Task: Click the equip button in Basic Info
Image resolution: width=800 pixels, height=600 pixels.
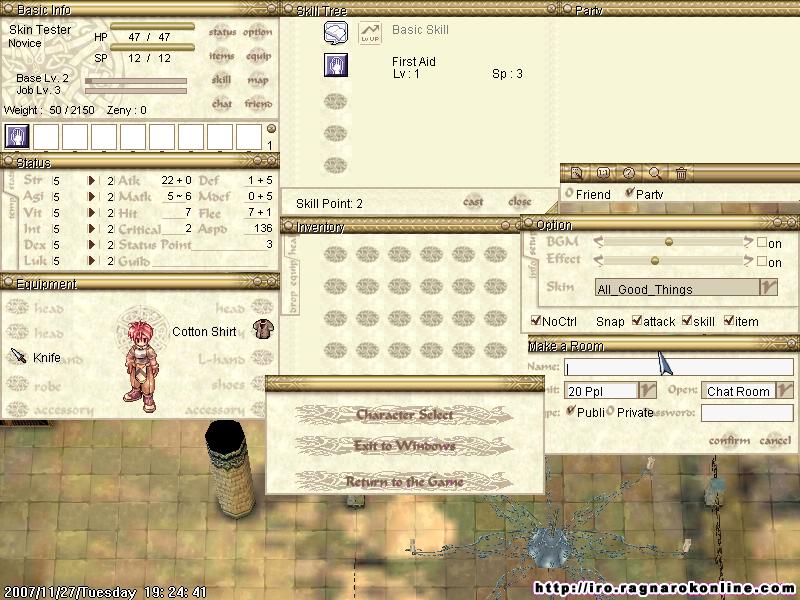Action: 258,56
